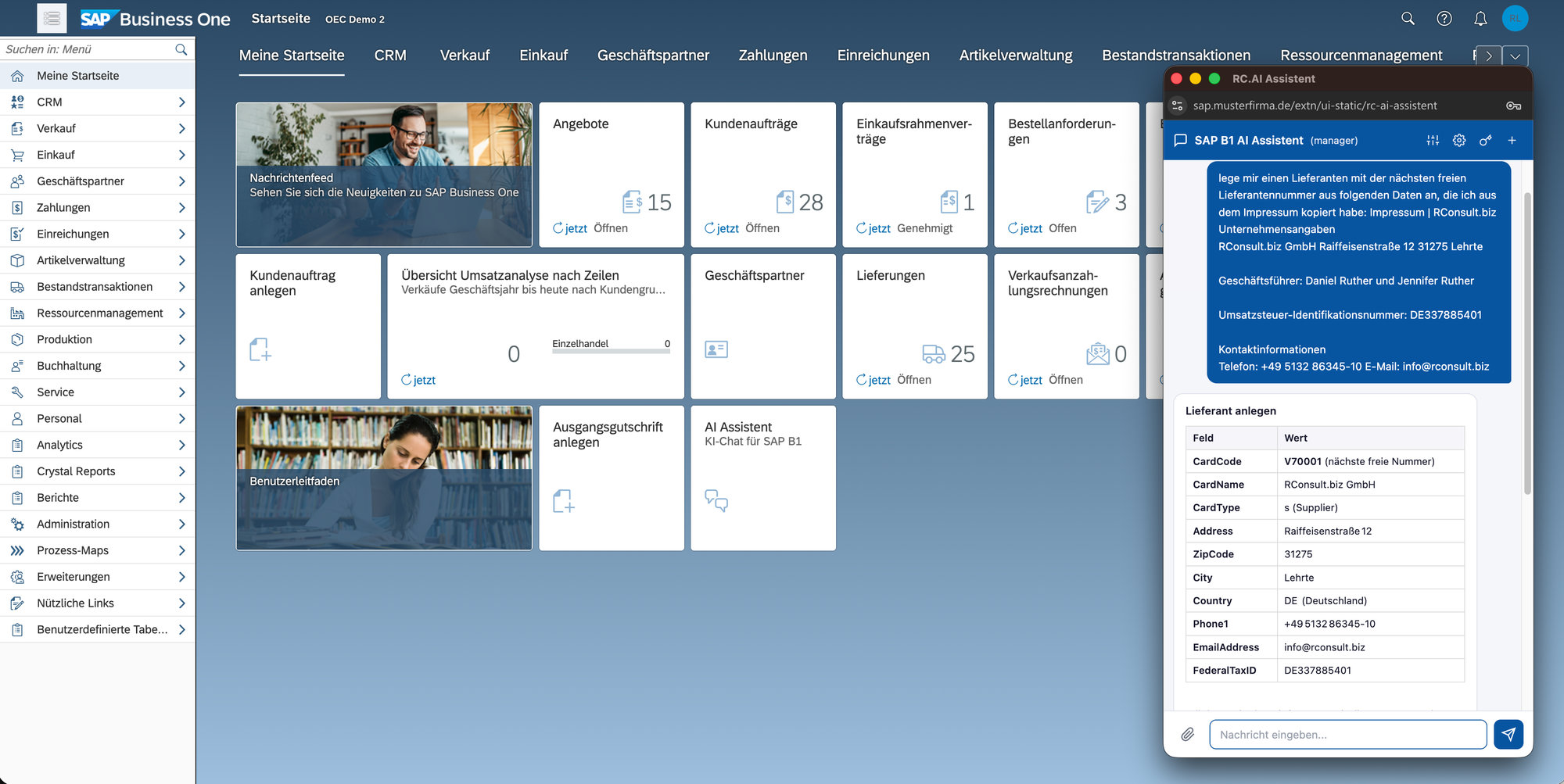Open the AI assistant sliders settings icon
Viewport: 1564px width, 784px height.
click(x=1433, y=140)
